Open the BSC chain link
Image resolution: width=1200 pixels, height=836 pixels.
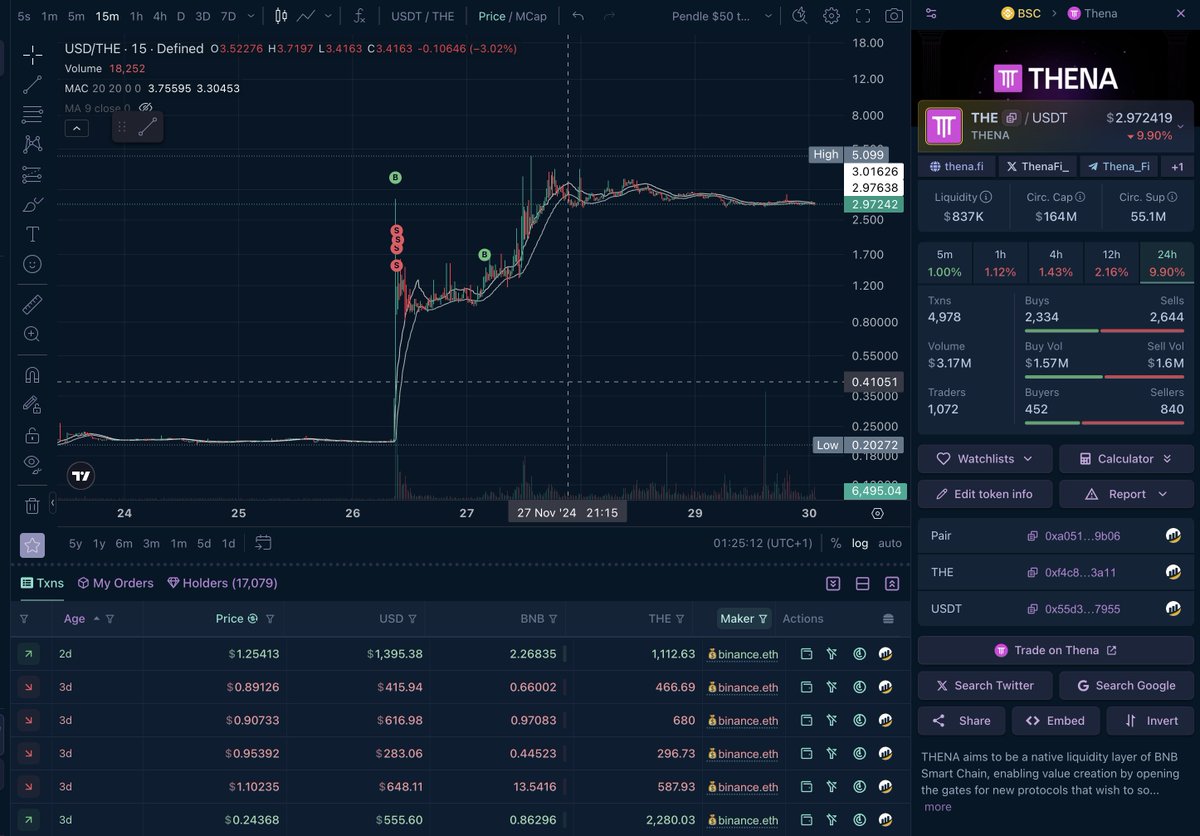1020,13
